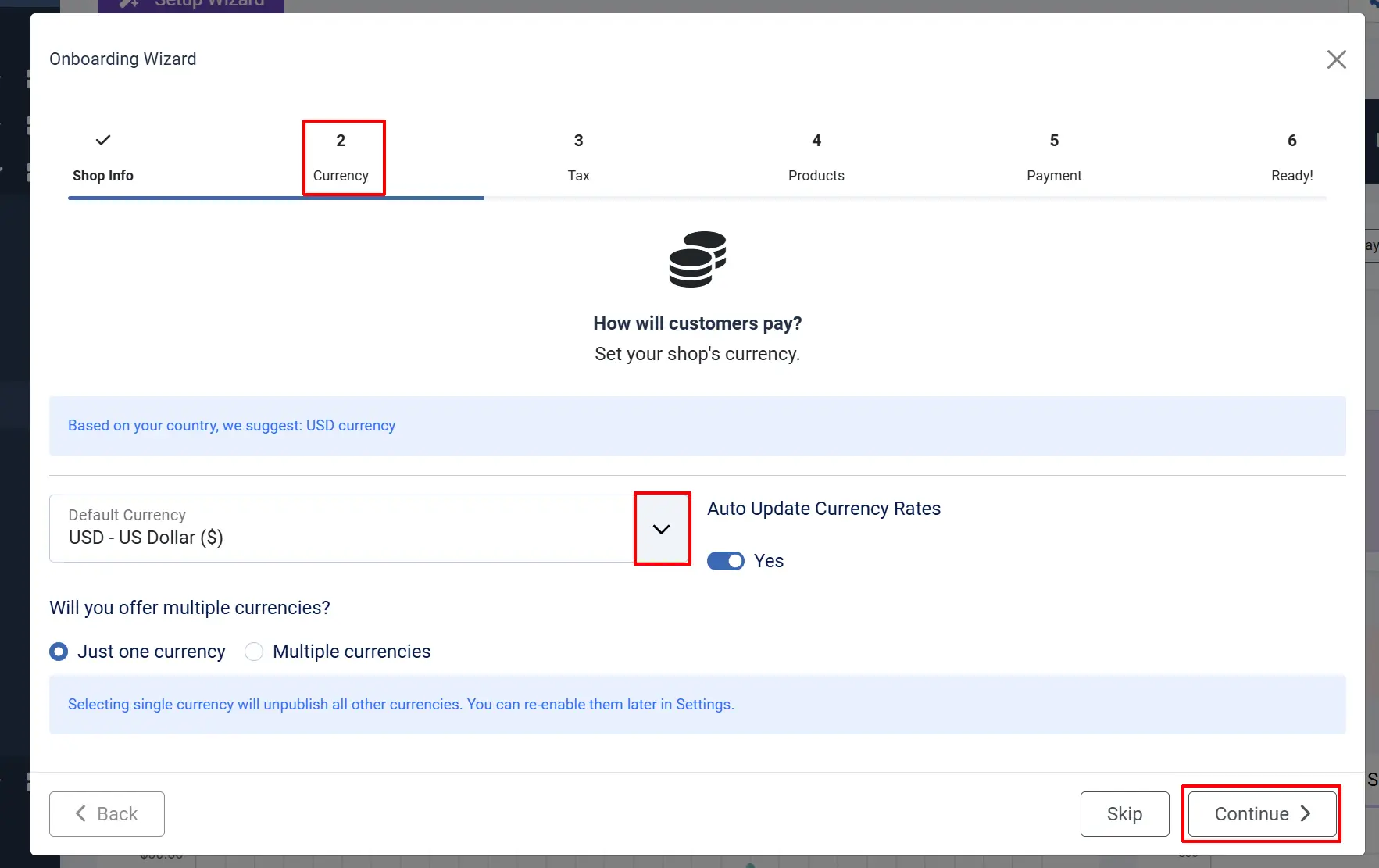
Task: Click the single currency unpublish notice
Action: (x=698, y=705)
